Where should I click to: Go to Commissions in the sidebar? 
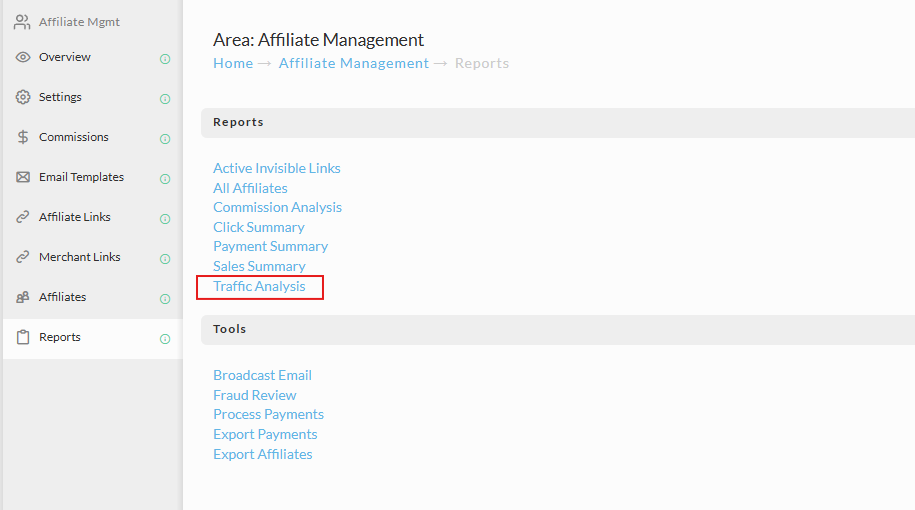[x=74, y=137]
